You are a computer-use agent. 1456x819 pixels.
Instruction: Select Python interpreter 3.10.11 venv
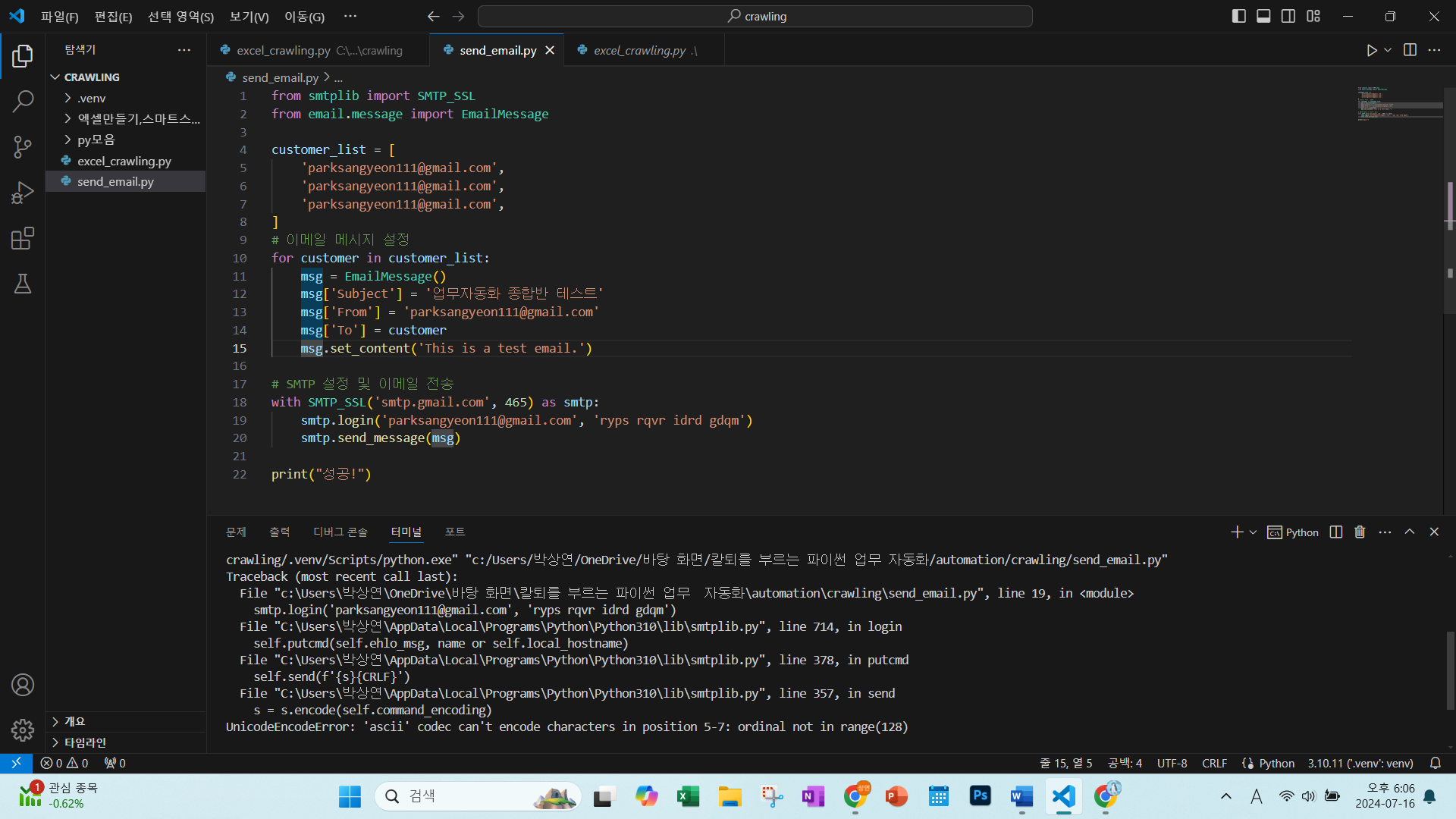coord(1360,763)
